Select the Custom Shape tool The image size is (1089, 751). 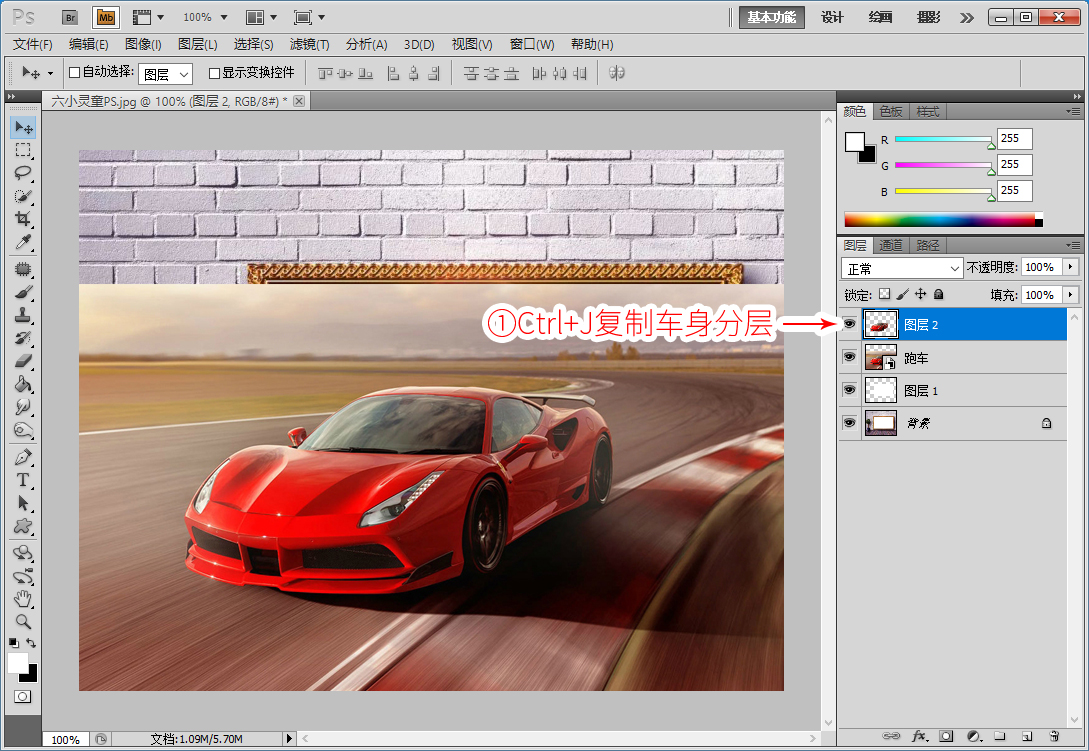[24, 526]
